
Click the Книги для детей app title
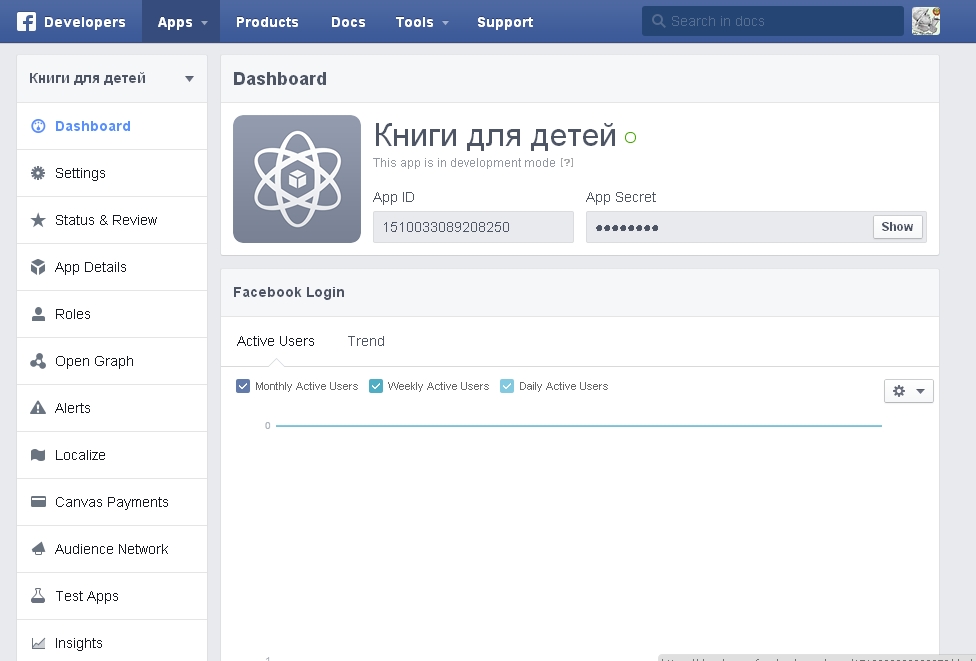coord(495,135)
